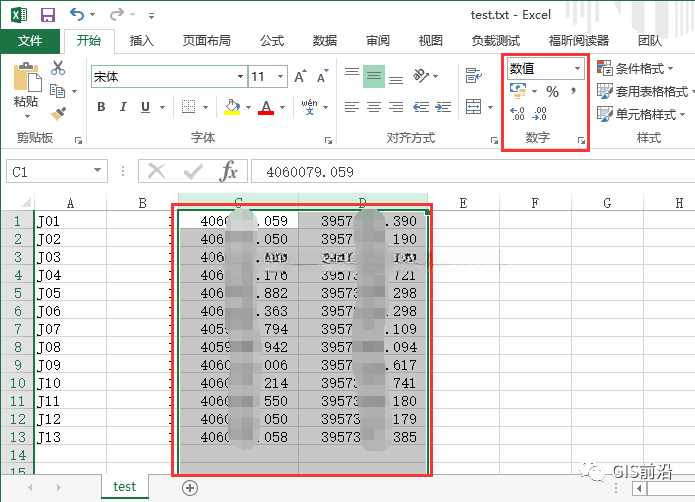This screenshot has width=695, height=502.
Task: Open the 文件 (File) tab
Action: click(30, 41)
